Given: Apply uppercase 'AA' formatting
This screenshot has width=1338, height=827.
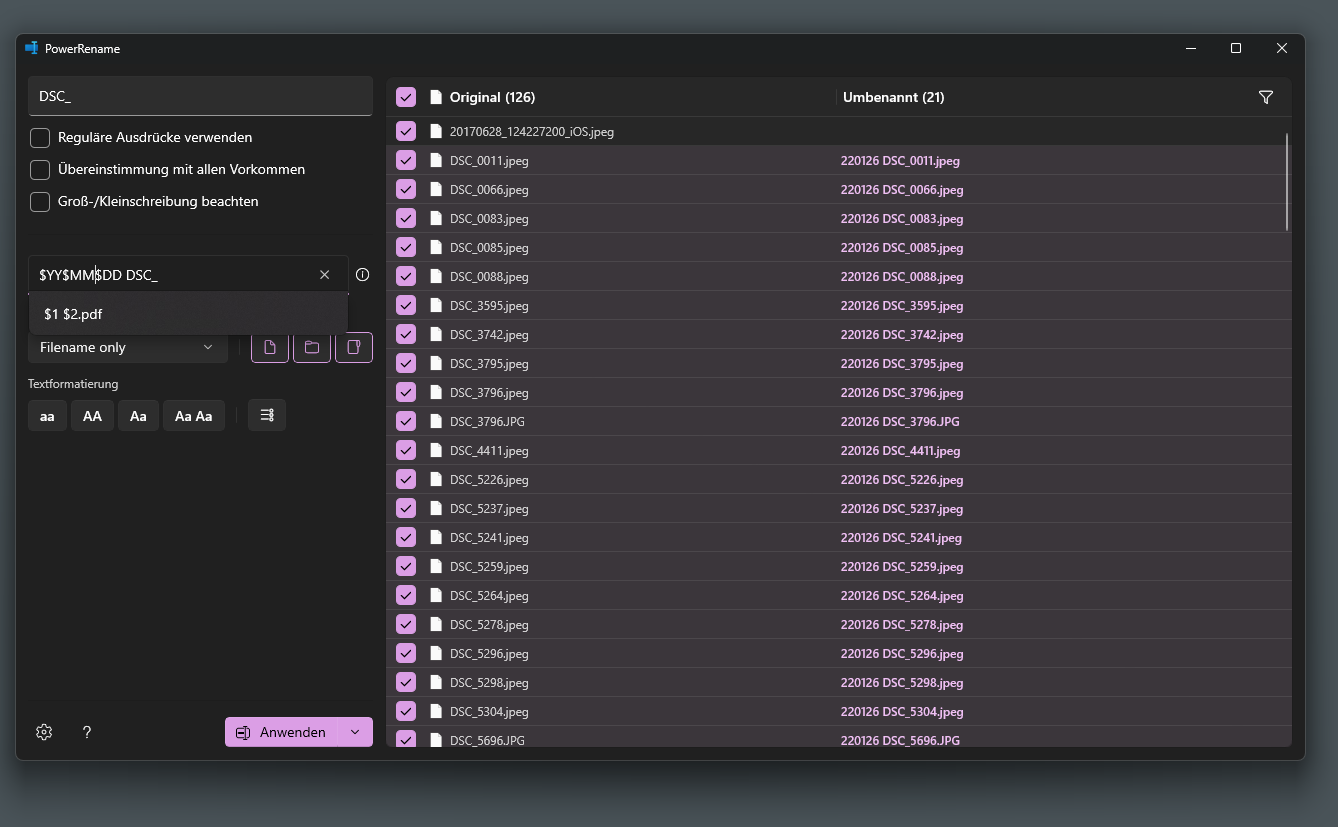Looking at the screenshot, I should click(92, 416).
